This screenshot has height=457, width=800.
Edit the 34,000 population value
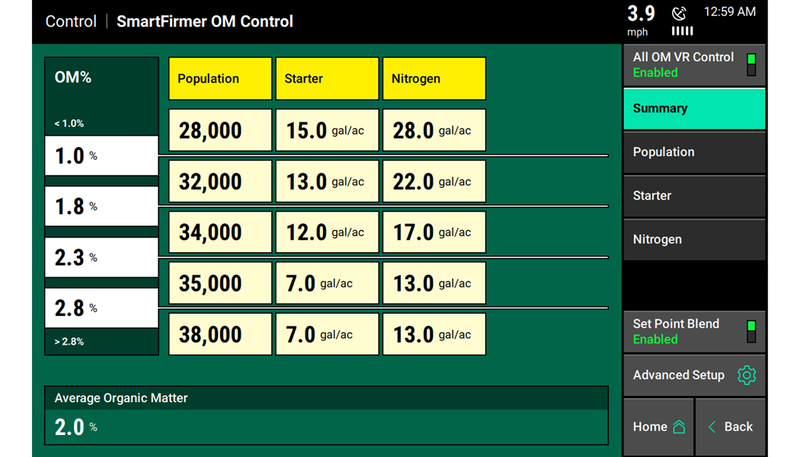tap(220, 232)
